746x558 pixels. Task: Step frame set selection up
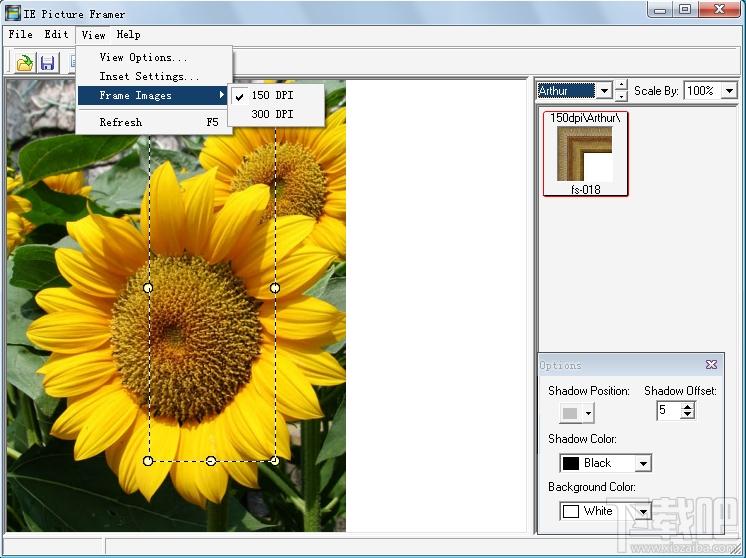pos(621,85)
